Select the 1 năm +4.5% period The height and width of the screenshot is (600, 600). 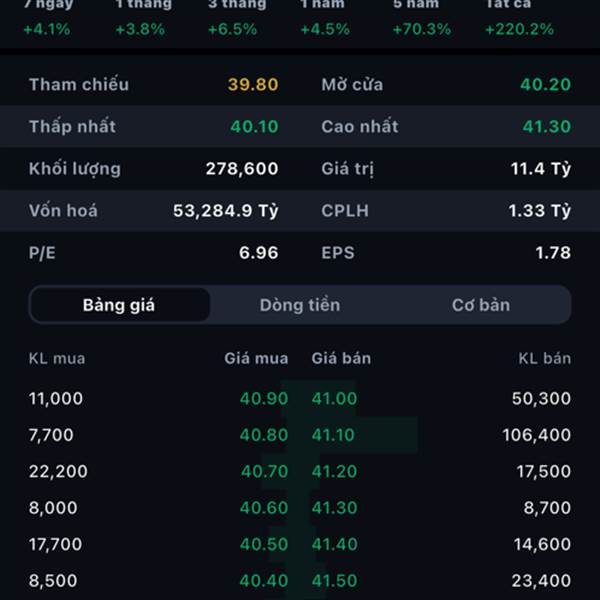[x=325, y=18]
